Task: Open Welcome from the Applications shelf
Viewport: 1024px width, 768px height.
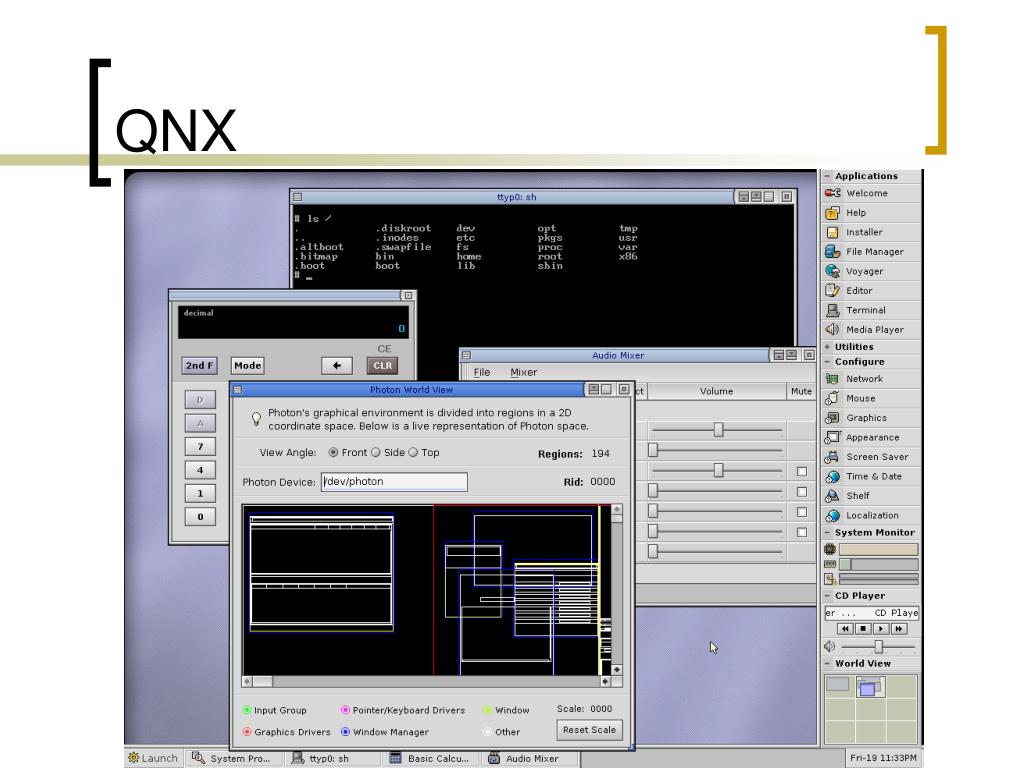Action: click(871, 193)
